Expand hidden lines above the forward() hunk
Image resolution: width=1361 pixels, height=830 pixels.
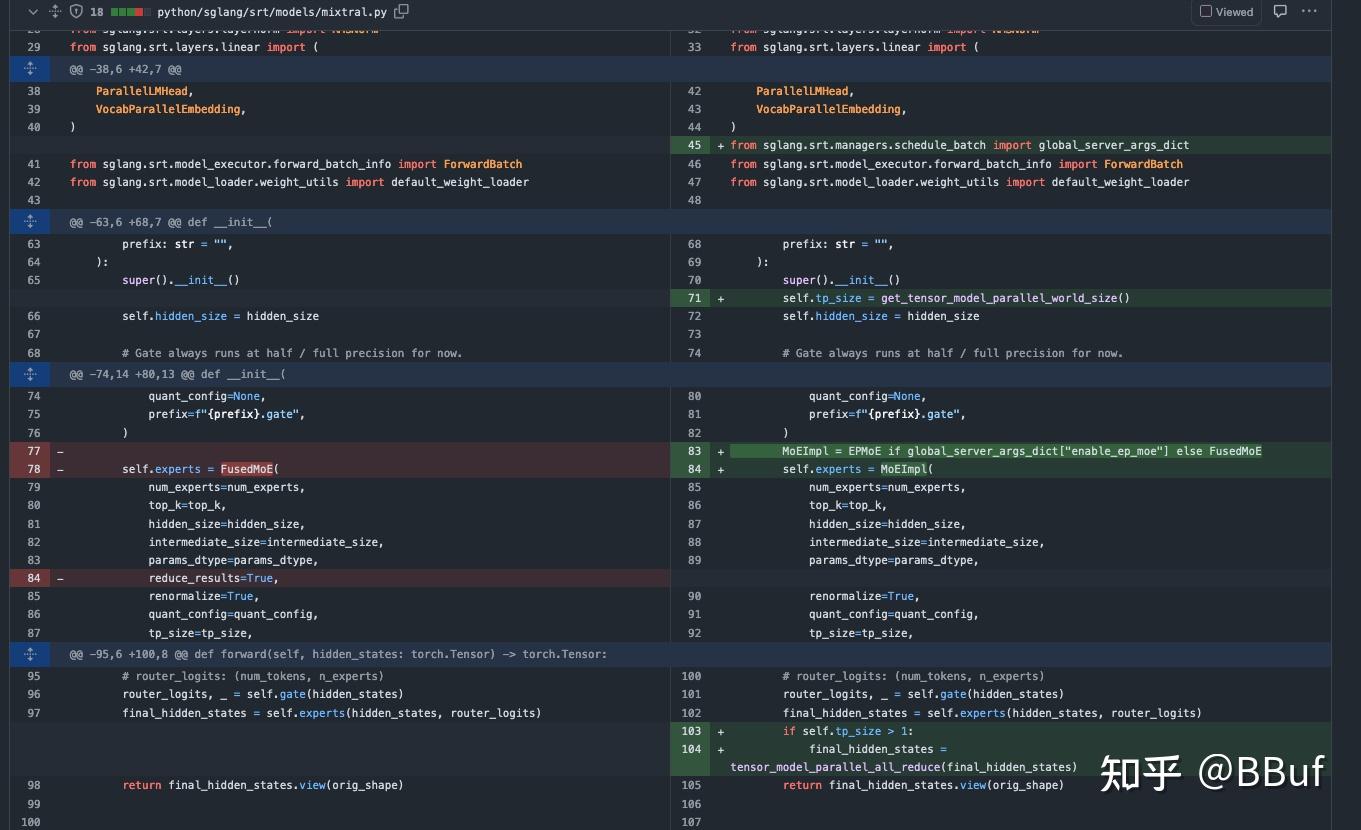coord(30,654)
